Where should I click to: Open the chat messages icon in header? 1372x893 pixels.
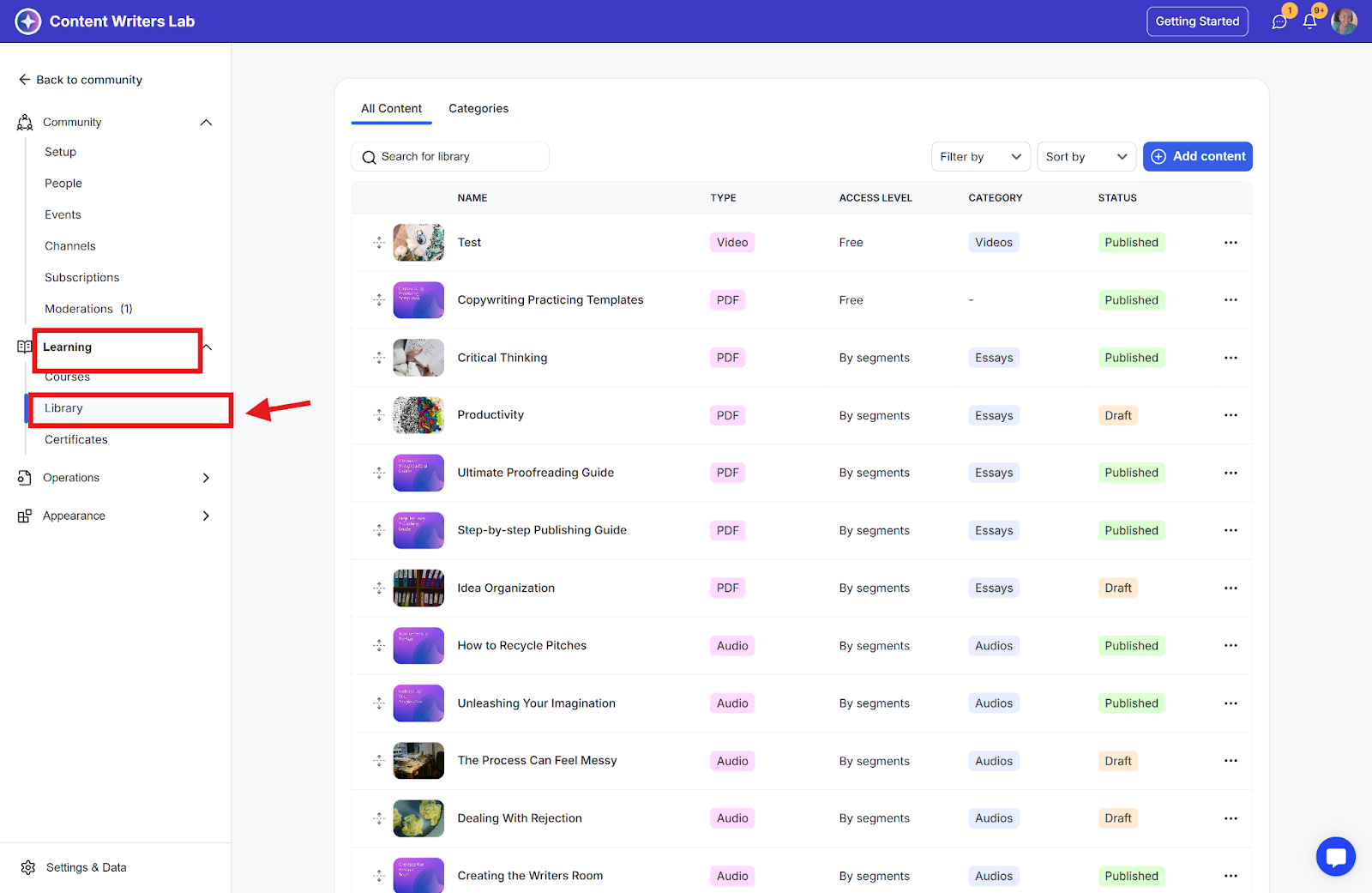(x=1279, y=21)
